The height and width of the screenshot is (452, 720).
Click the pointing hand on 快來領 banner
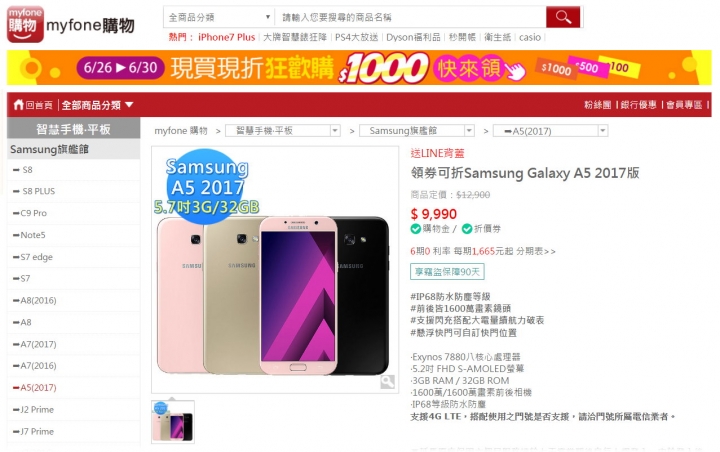(x=515, y=71)
